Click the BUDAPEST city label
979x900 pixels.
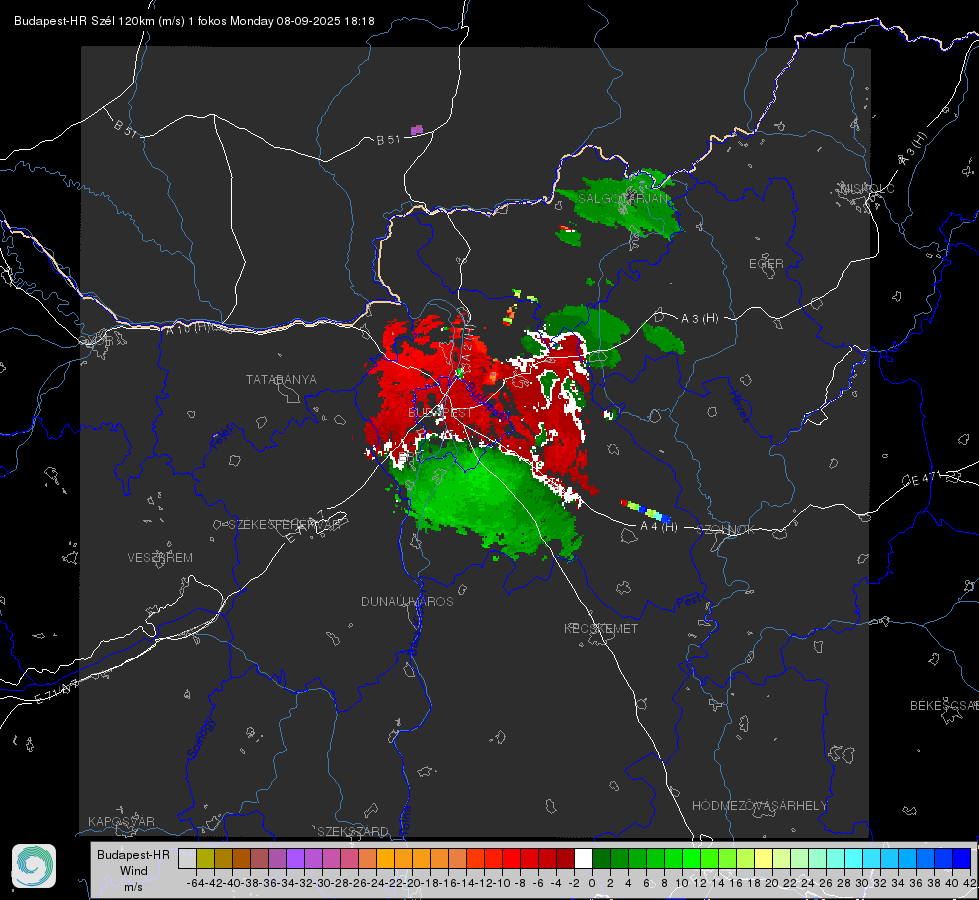coord(440,413)
